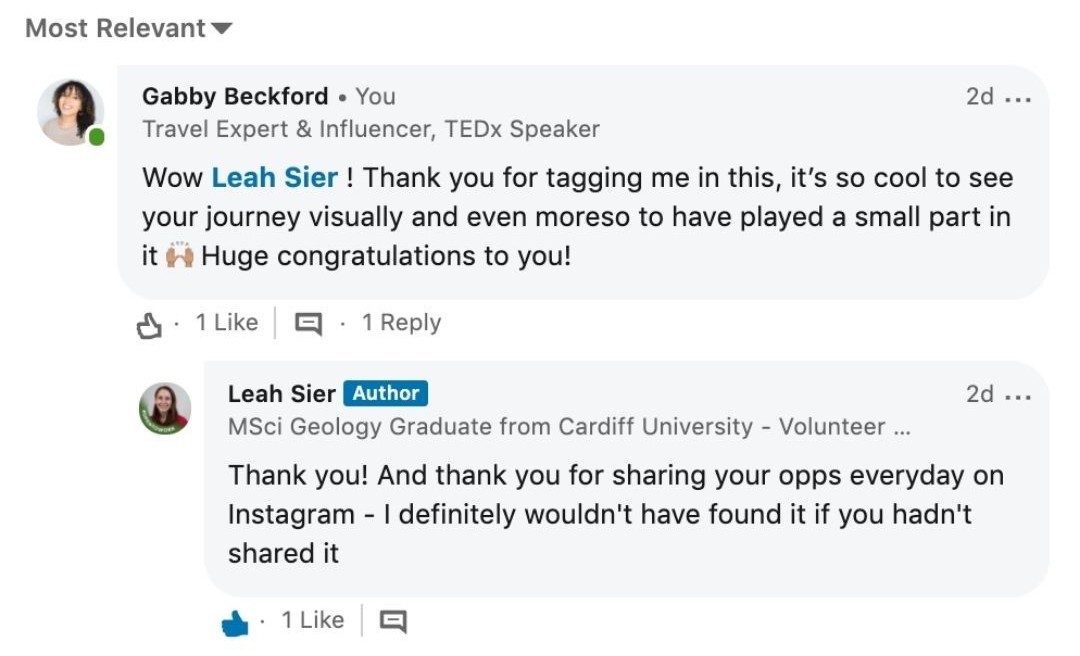The image size is (1080, 656).
Task: Click Gabby's Travel Expert & Influencer headline
Action: tap(371, 130)
